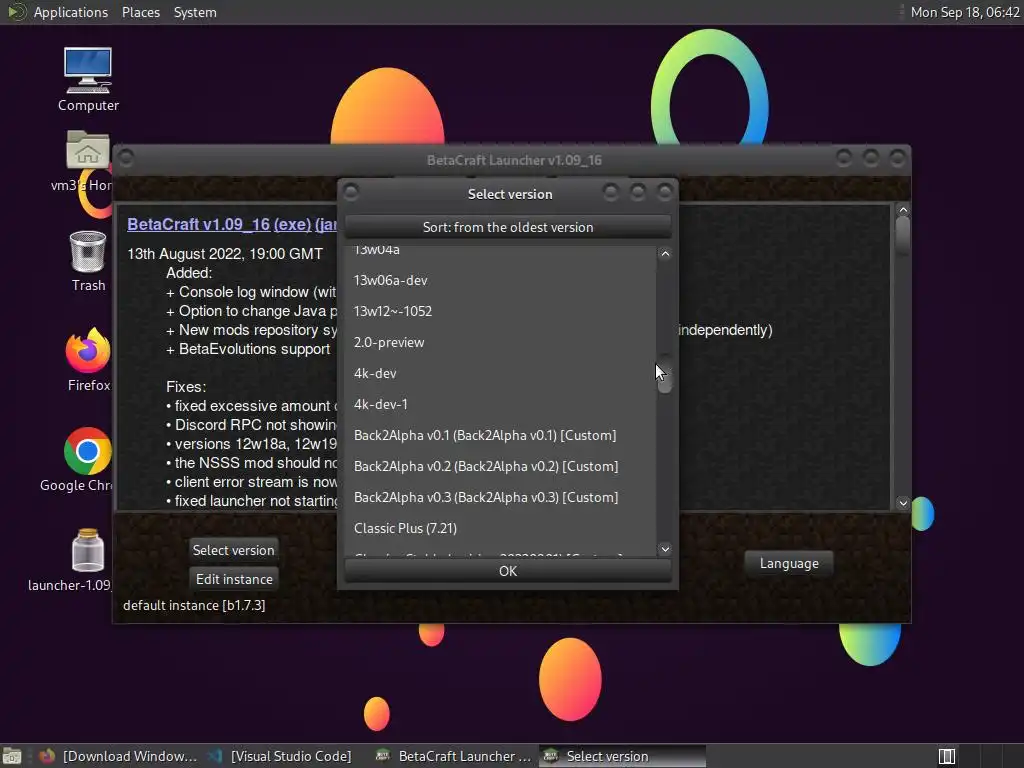Viewport: 1024px width, 768px height.
Task: Select version 13w06a-dev in the list
Action: coord(500,280)
